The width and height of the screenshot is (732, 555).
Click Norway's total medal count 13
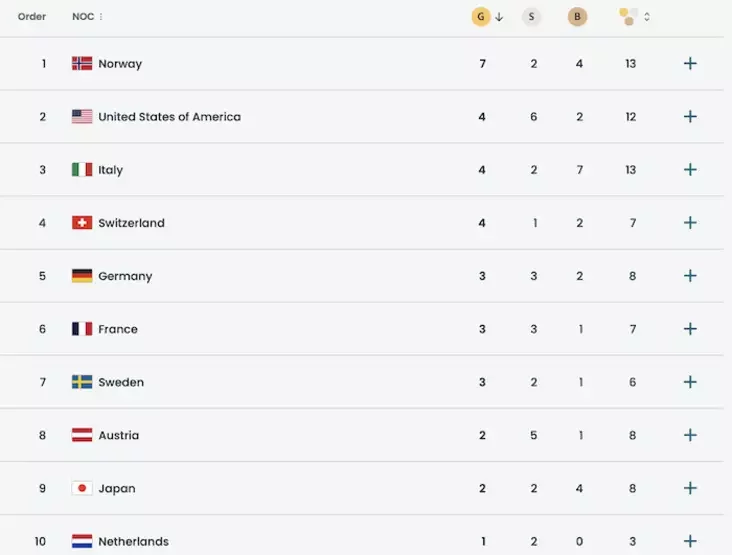[x=631, y=64]
